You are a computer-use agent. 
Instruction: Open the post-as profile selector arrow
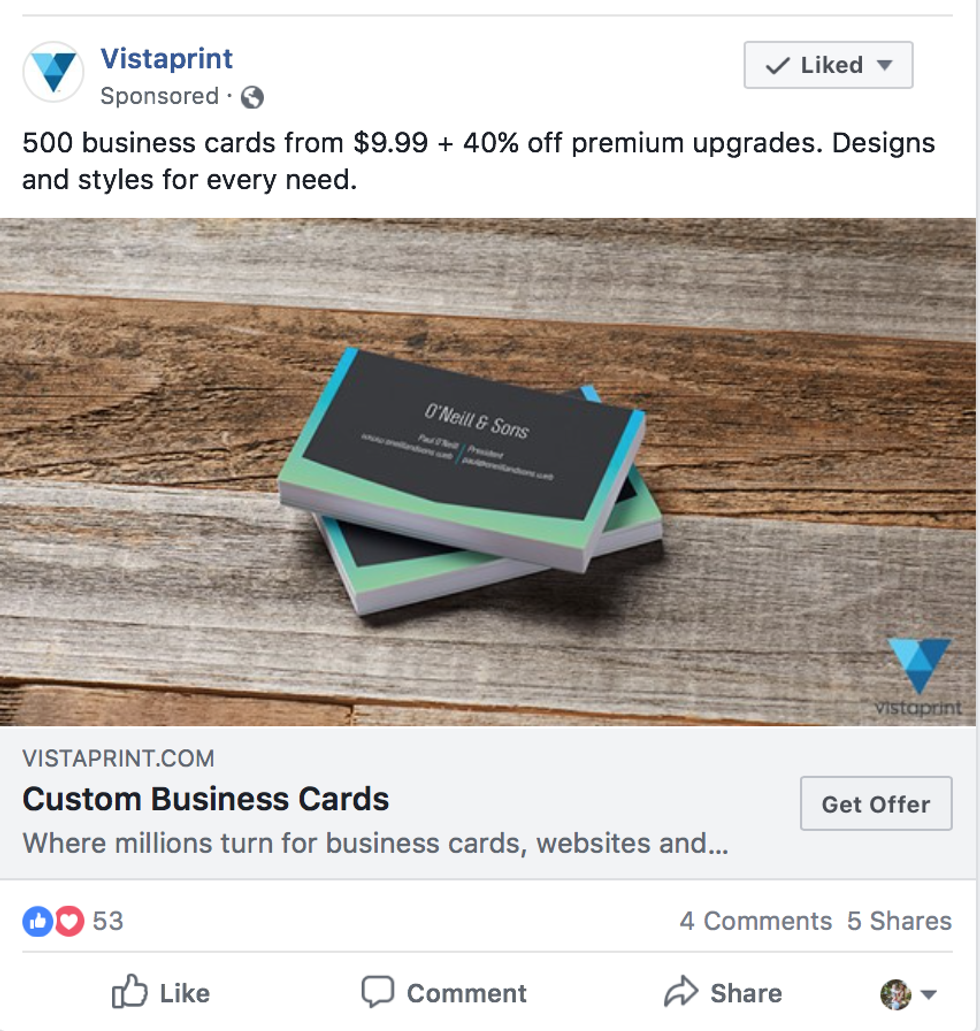pyautogui.click(x=929, y=994)
